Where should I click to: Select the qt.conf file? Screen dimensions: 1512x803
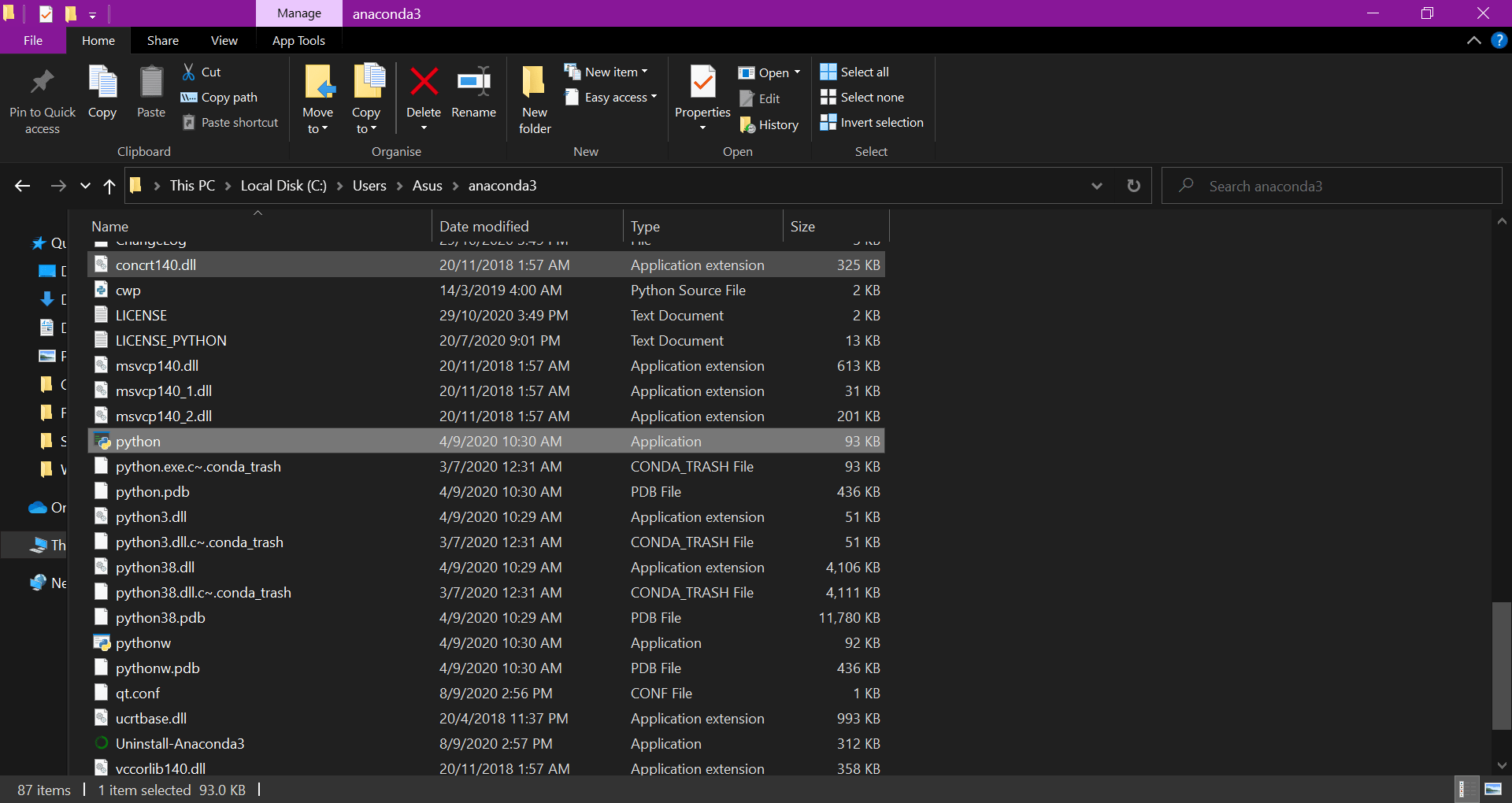tap(486, 694)
